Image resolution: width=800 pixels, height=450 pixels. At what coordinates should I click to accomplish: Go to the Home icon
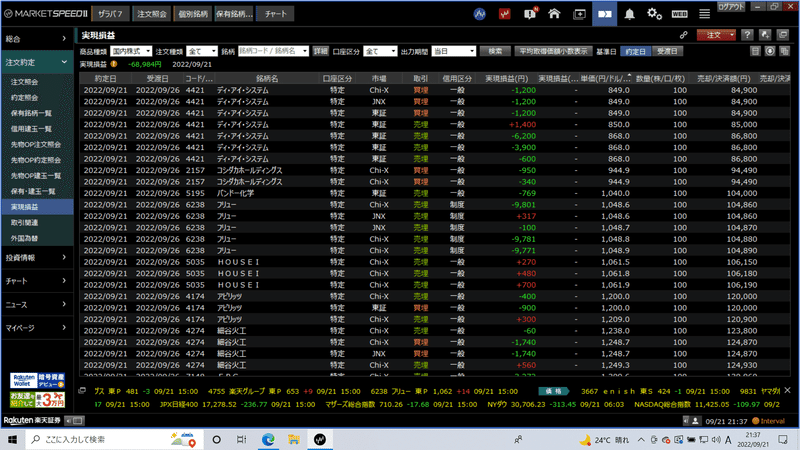pos(554,14)
